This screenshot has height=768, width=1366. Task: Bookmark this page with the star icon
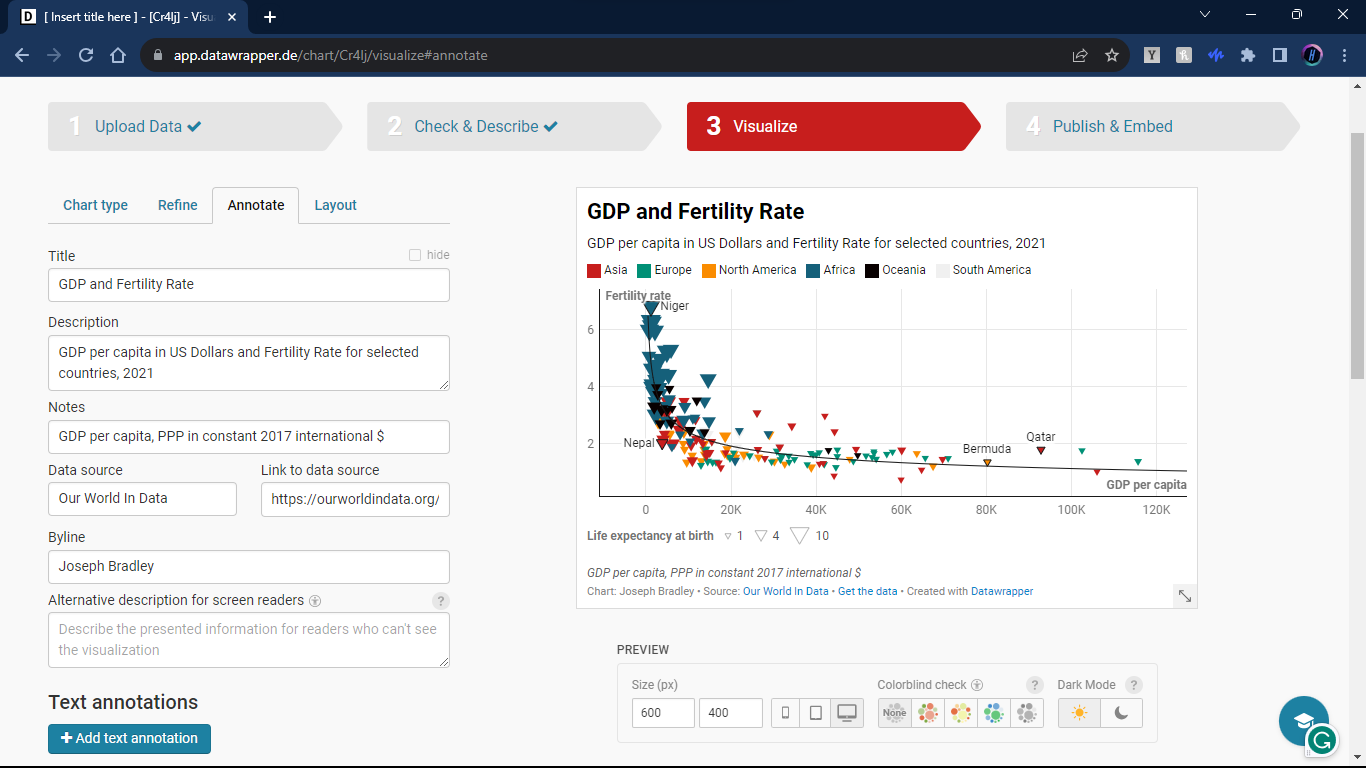tap(1111, 56)
